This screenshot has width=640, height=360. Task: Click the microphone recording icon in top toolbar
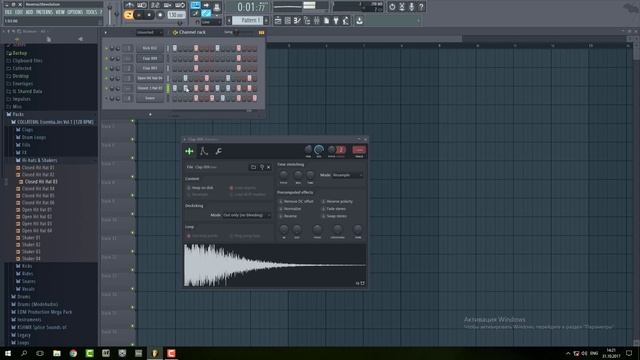pos(411,7)
